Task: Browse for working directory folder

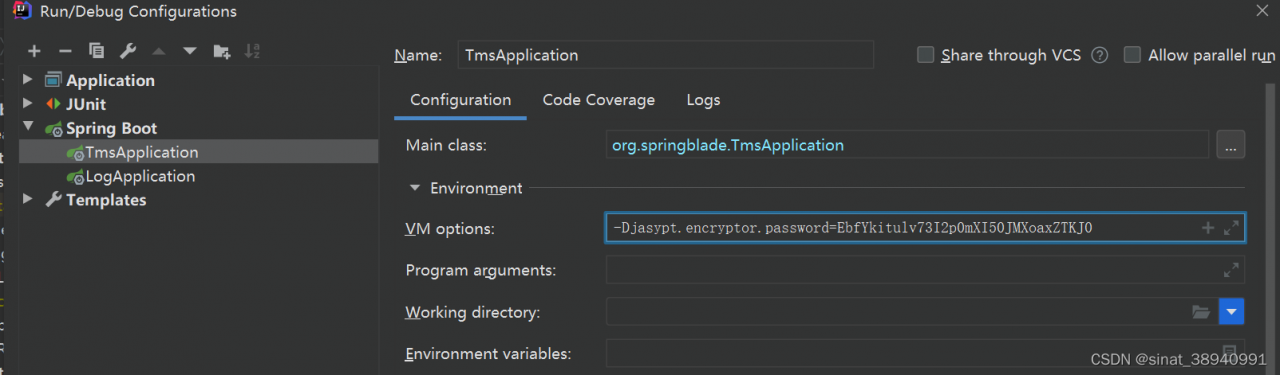Action: [1201, 313]
